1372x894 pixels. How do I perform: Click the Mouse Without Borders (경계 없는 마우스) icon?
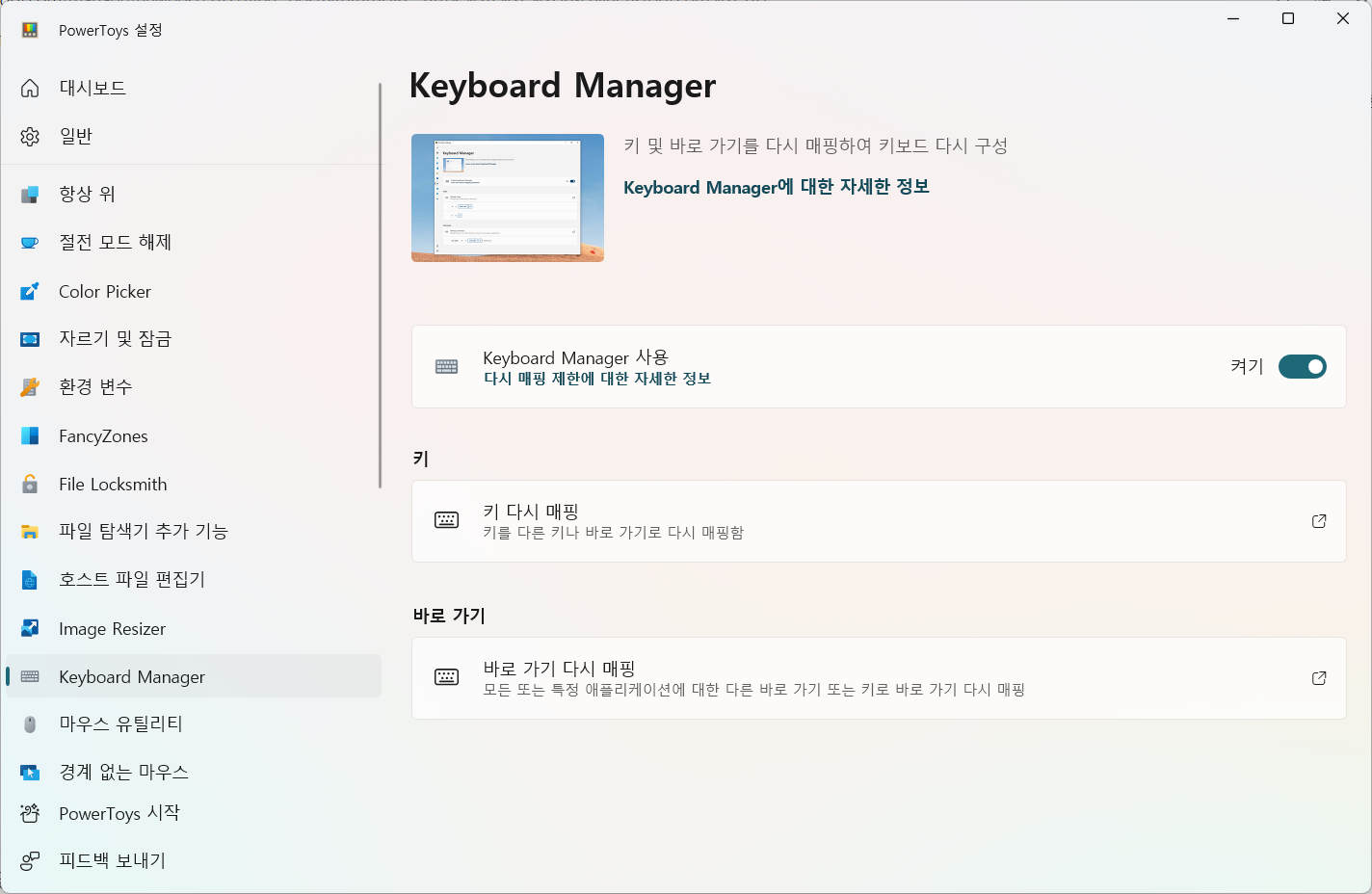30,773
